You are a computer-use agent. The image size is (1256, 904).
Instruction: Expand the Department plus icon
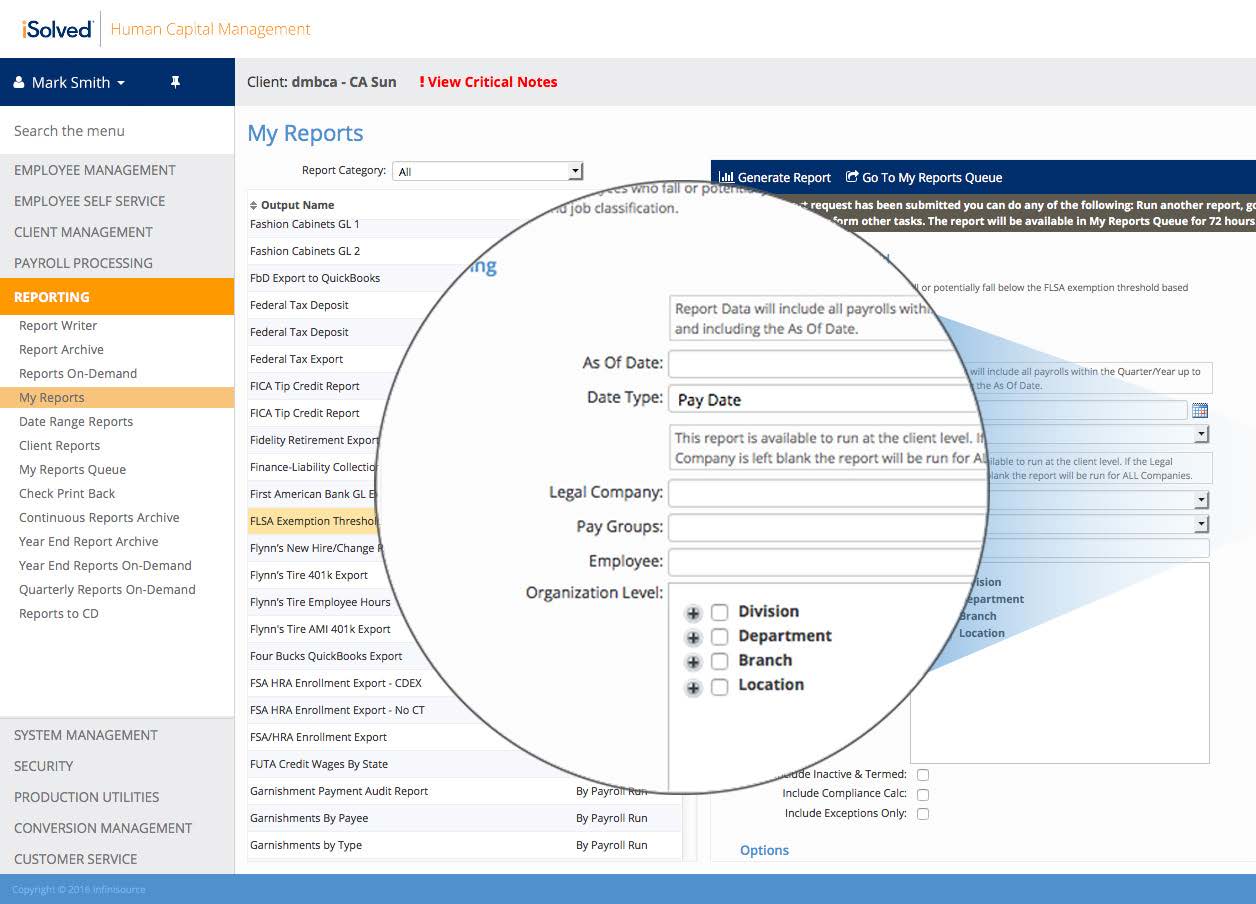[693, 637]
